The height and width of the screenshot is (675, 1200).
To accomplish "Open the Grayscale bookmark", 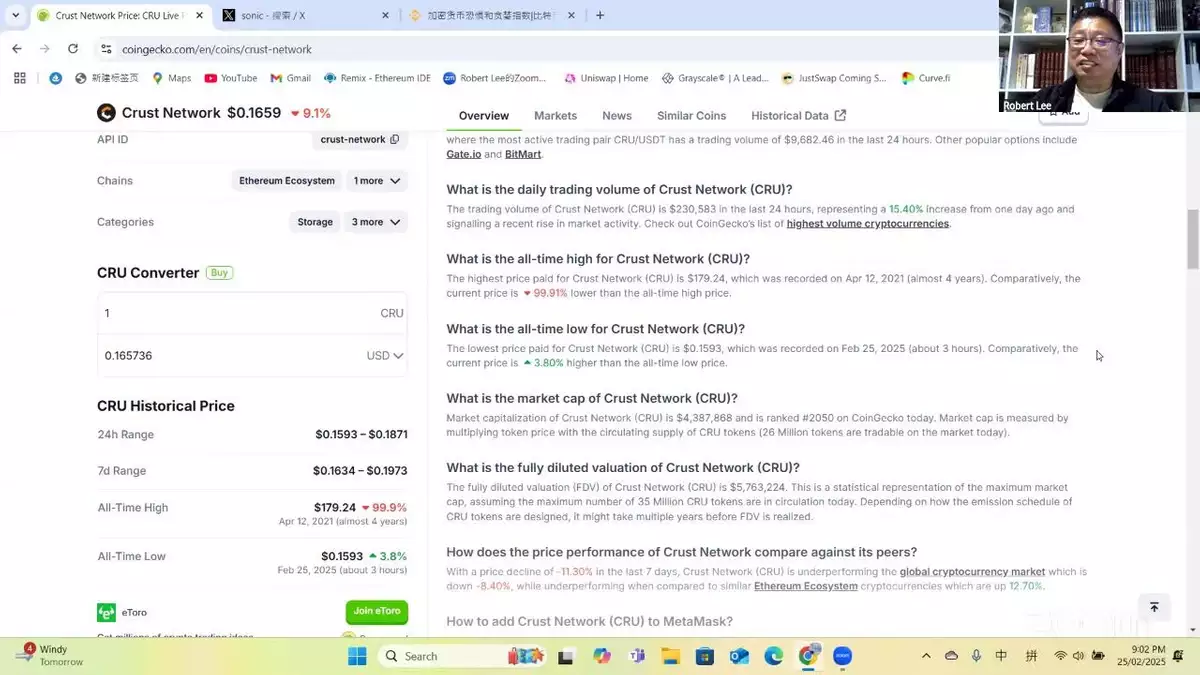I will click(715, 78).
